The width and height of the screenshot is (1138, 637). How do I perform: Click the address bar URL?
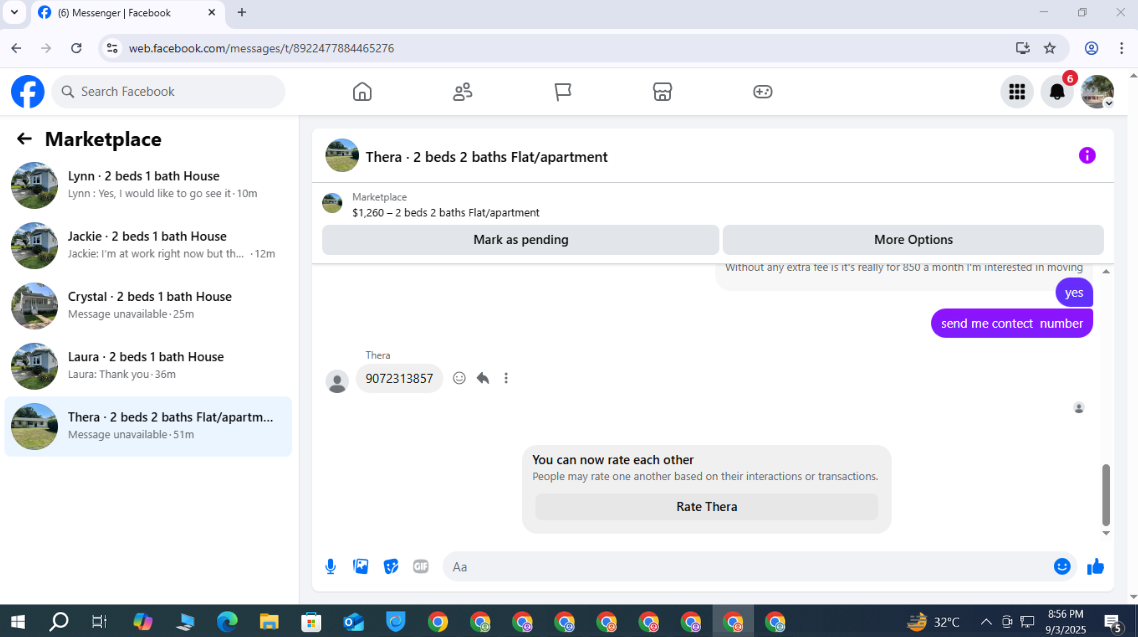261,48
